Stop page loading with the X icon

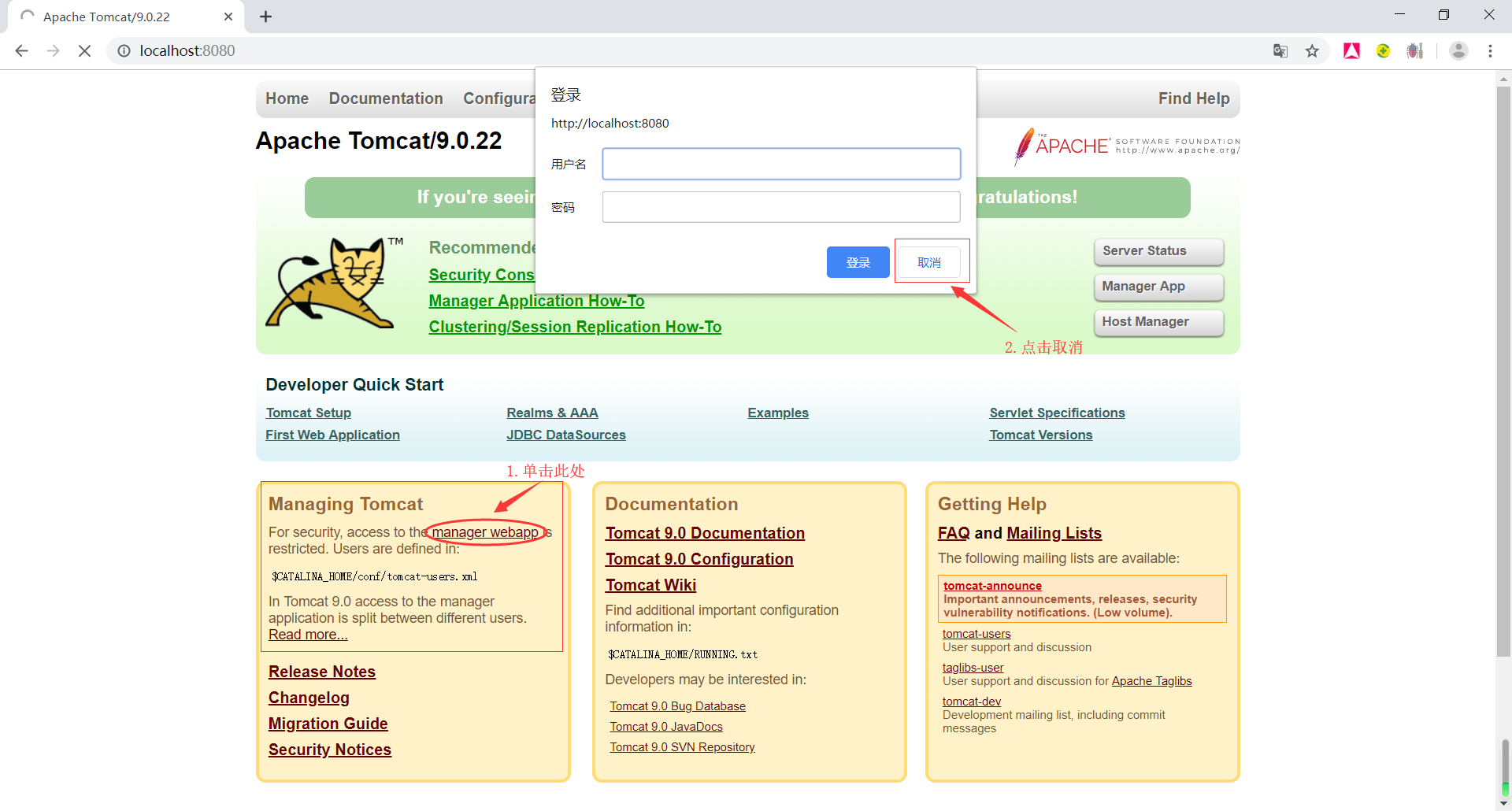(84, 50)
